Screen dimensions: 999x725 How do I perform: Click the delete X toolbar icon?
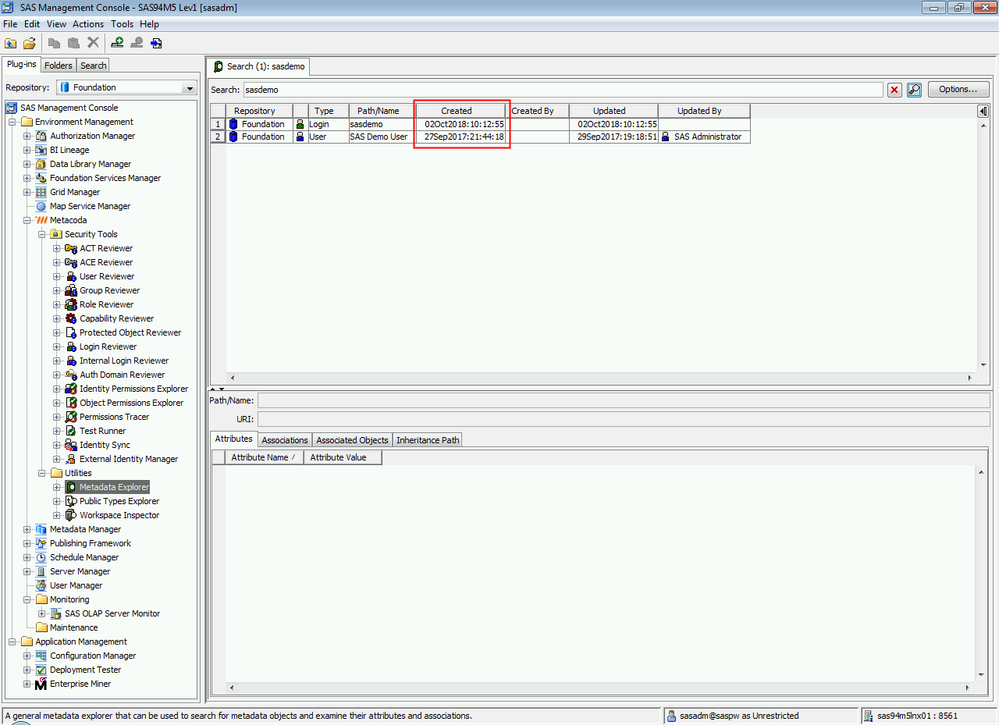click(93, 43)
